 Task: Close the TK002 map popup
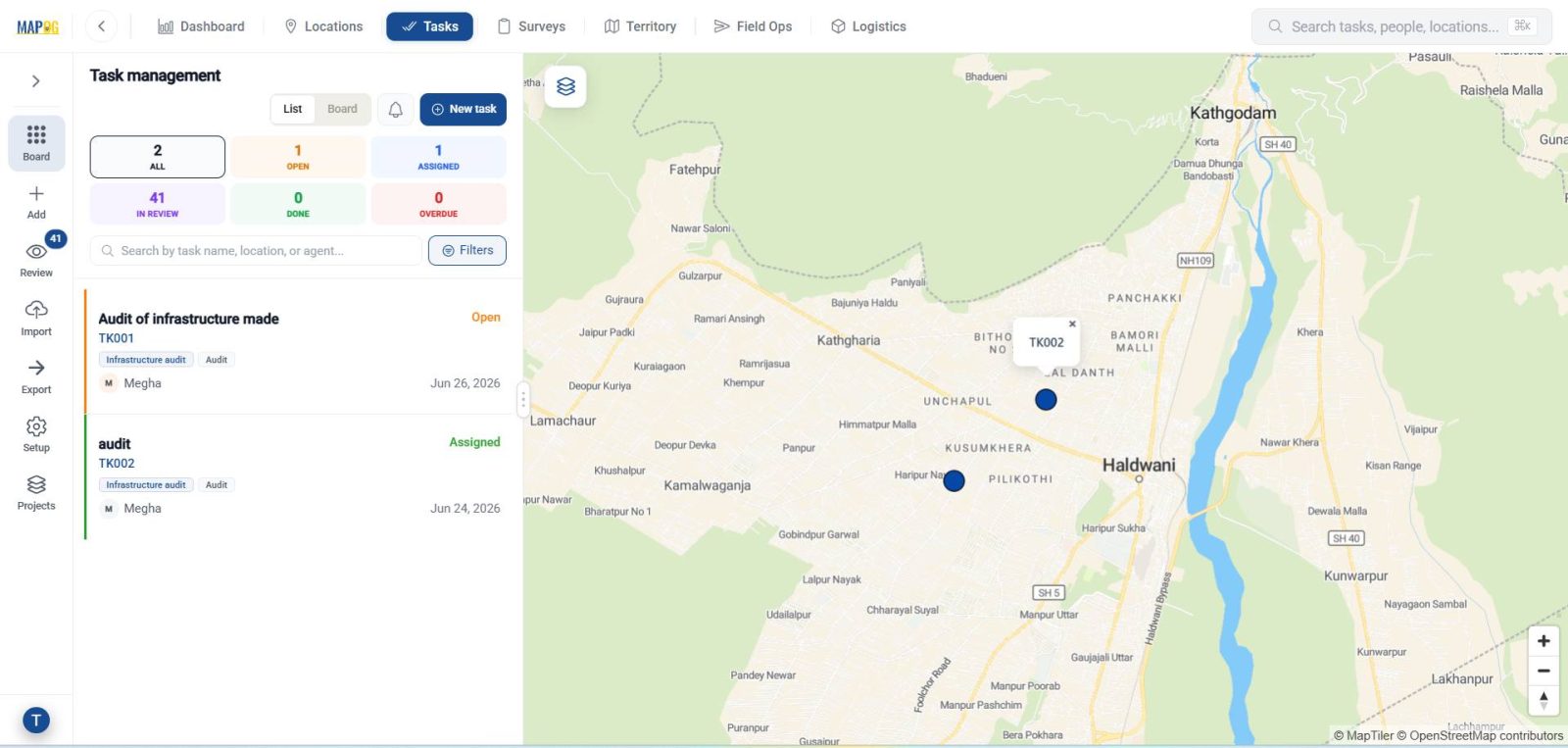point(1072,324)
